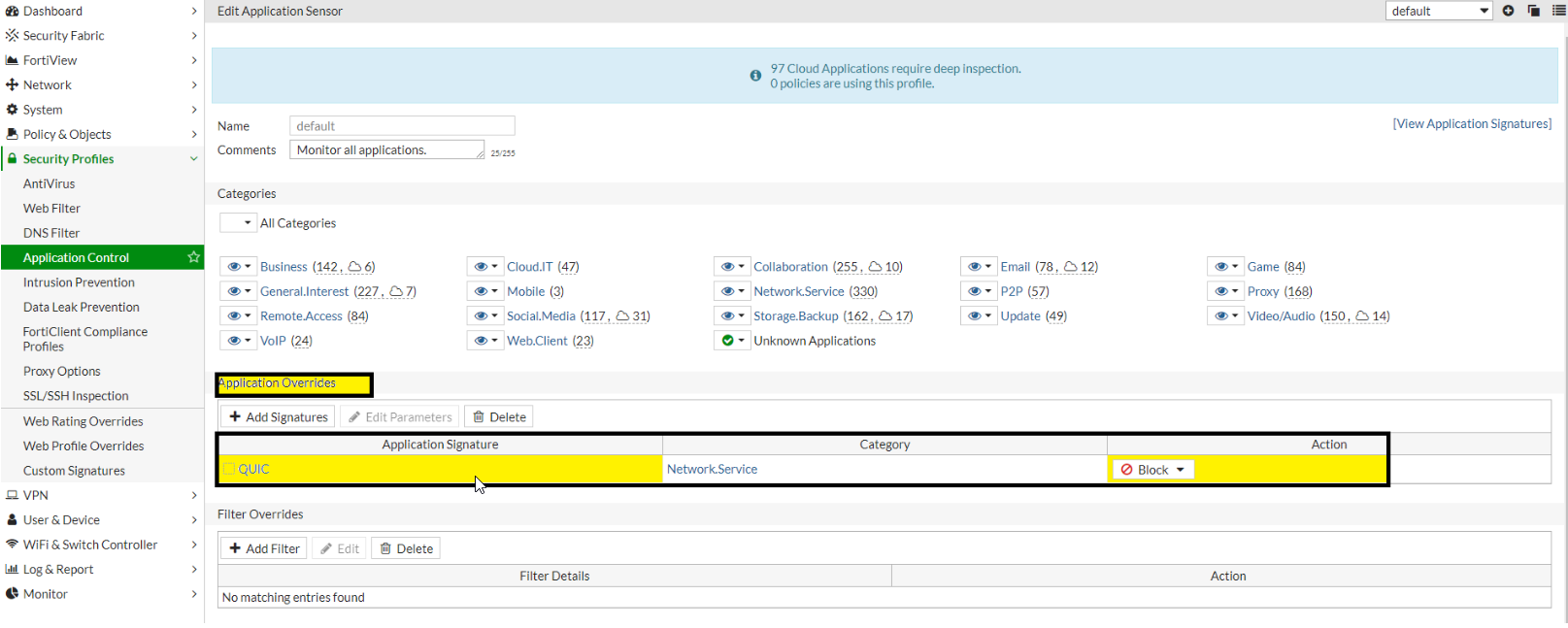Click the Edit Parameters button

pos(400,416)
